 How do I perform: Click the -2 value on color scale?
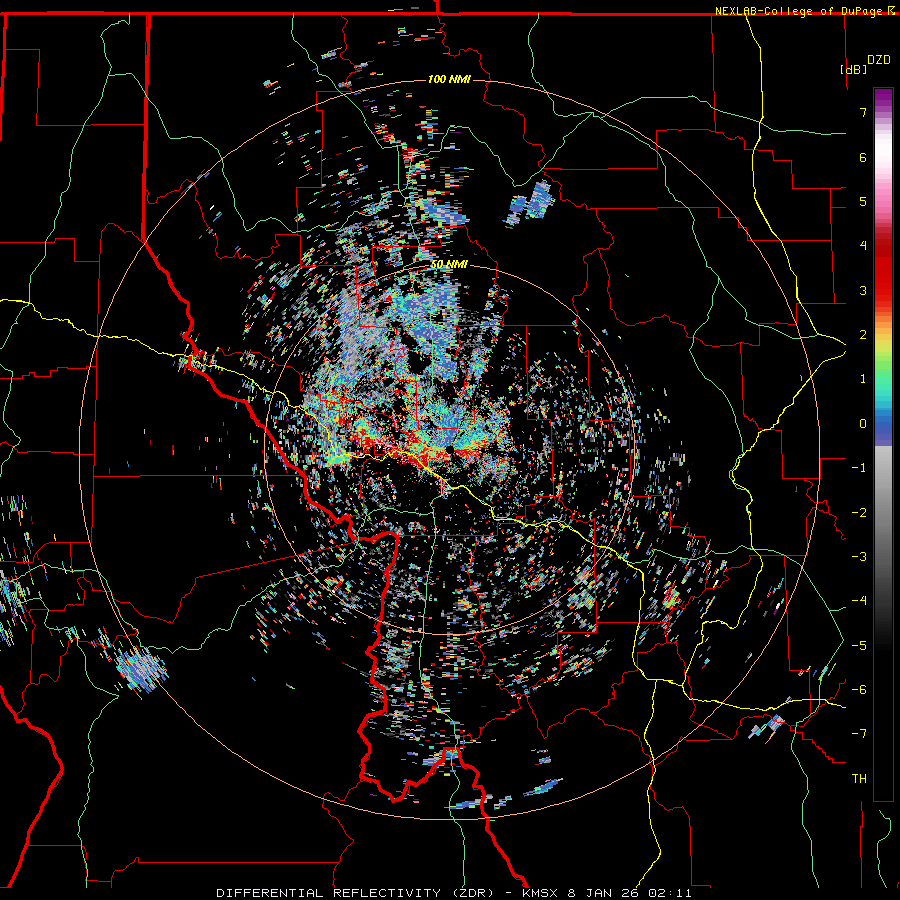859,512
